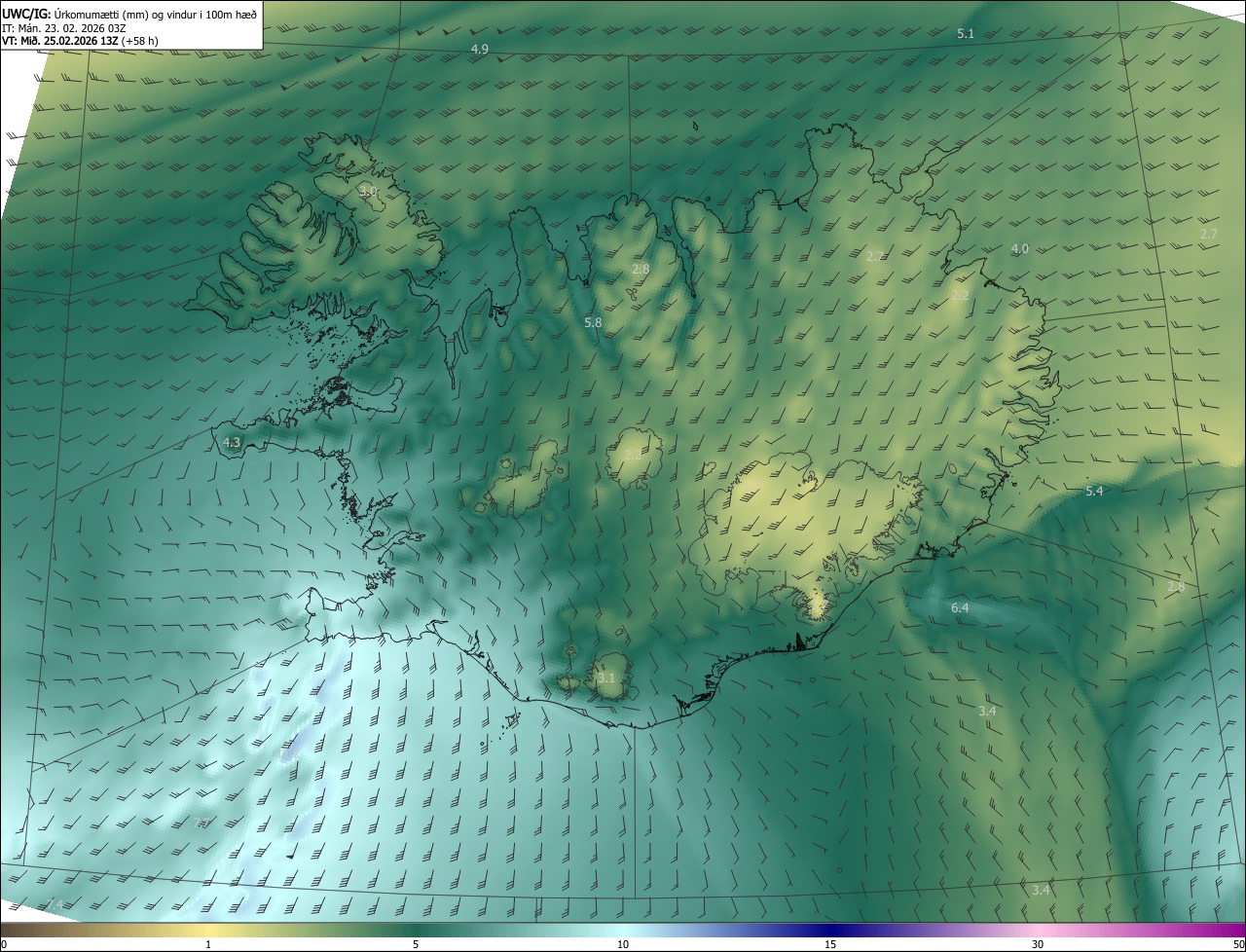
Task: Click the 3.0 value on the Westfjords
Action: click(x=368, y=192)
